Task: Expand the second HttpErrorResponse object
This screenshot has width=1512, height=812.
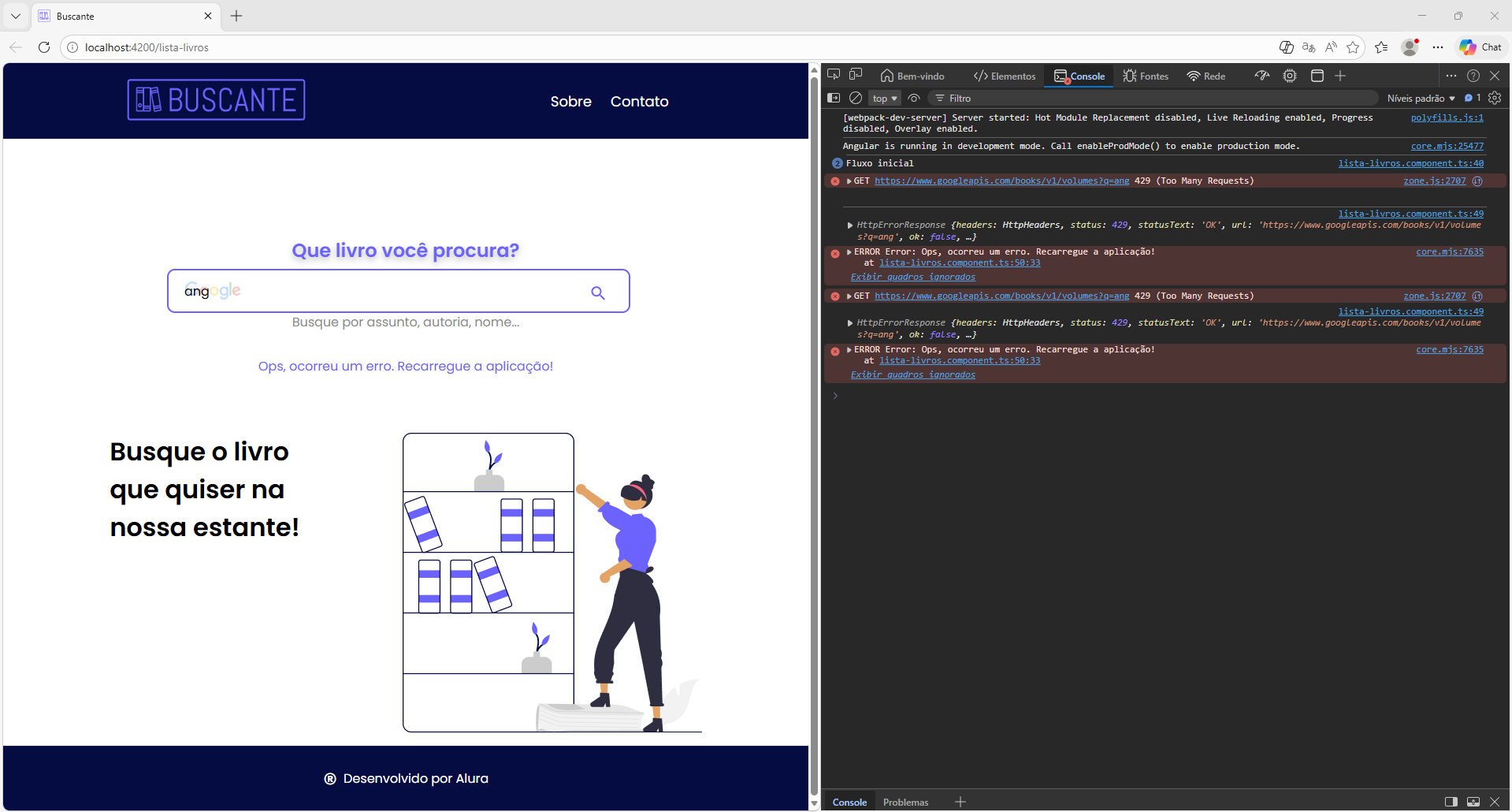Action: 850,323
